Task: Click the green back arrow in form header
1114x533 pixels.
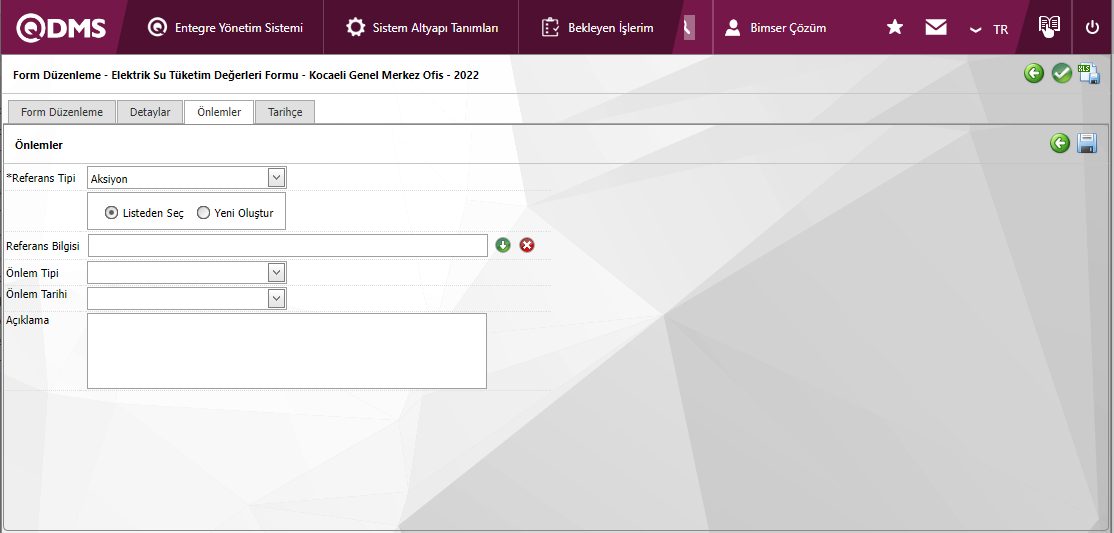Action: 1034,73
